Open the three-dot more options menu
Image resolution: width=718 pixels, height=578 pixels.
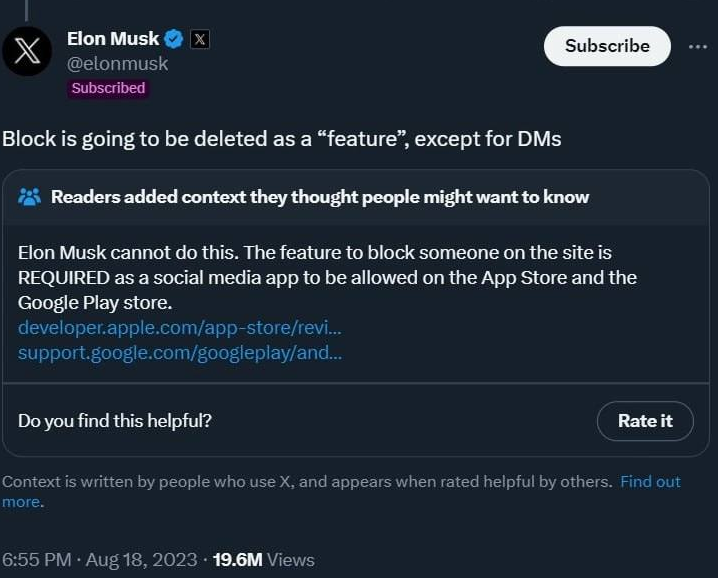pyautogui.click(x=698, y=47)
